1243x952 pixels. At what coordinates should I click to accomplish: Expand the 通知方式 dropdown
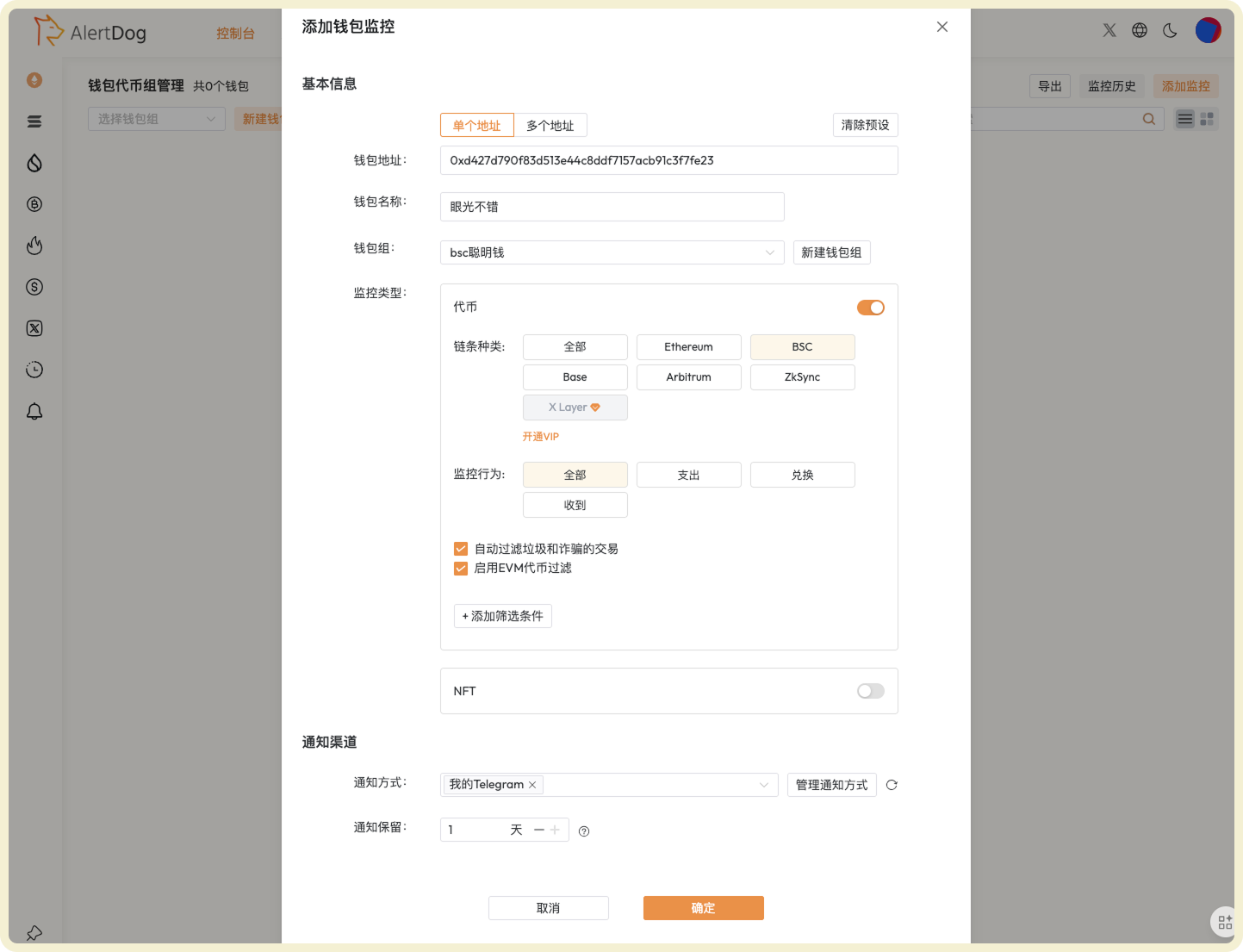coord(609,785)
